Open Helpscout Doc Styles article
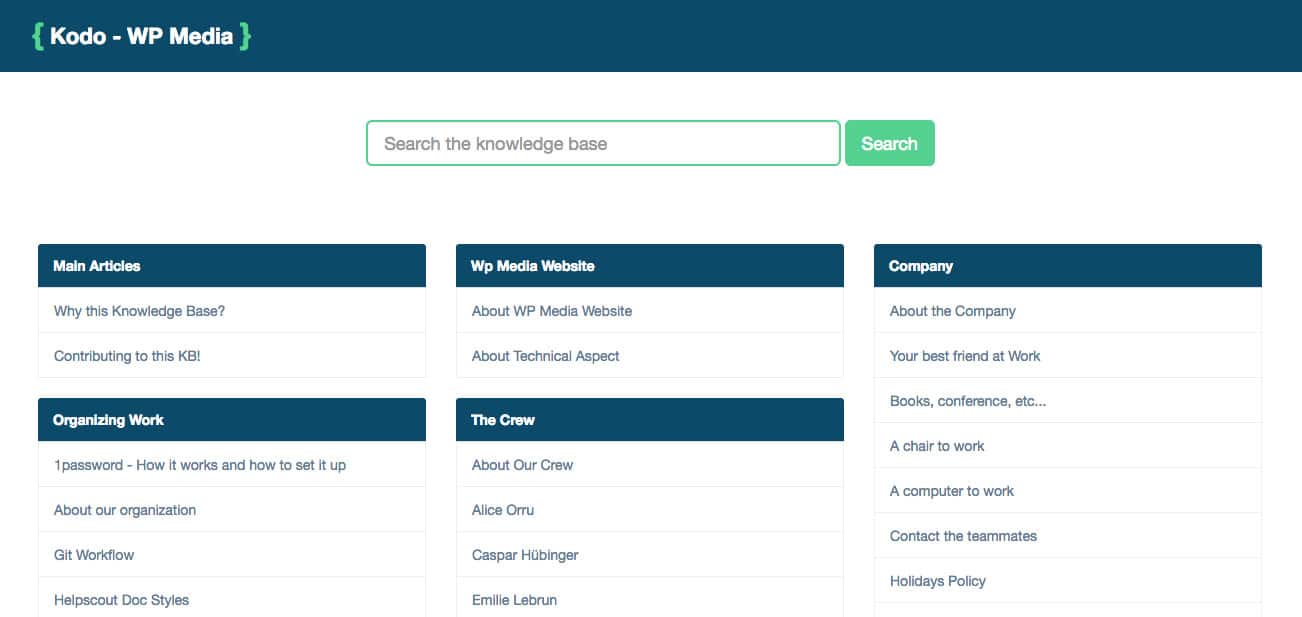 pos(232,599)
